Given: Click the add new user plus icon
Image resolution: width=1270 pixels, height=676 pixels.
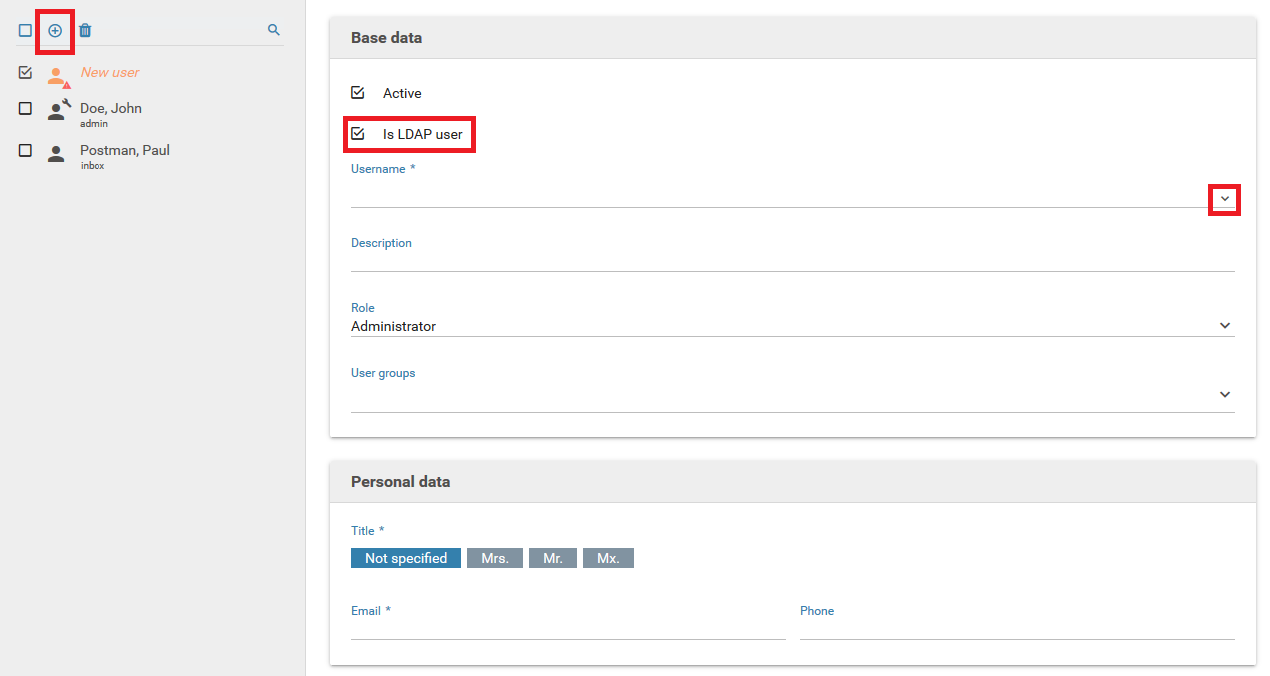Looking at the screenshot, I should [x=55, y=31].
